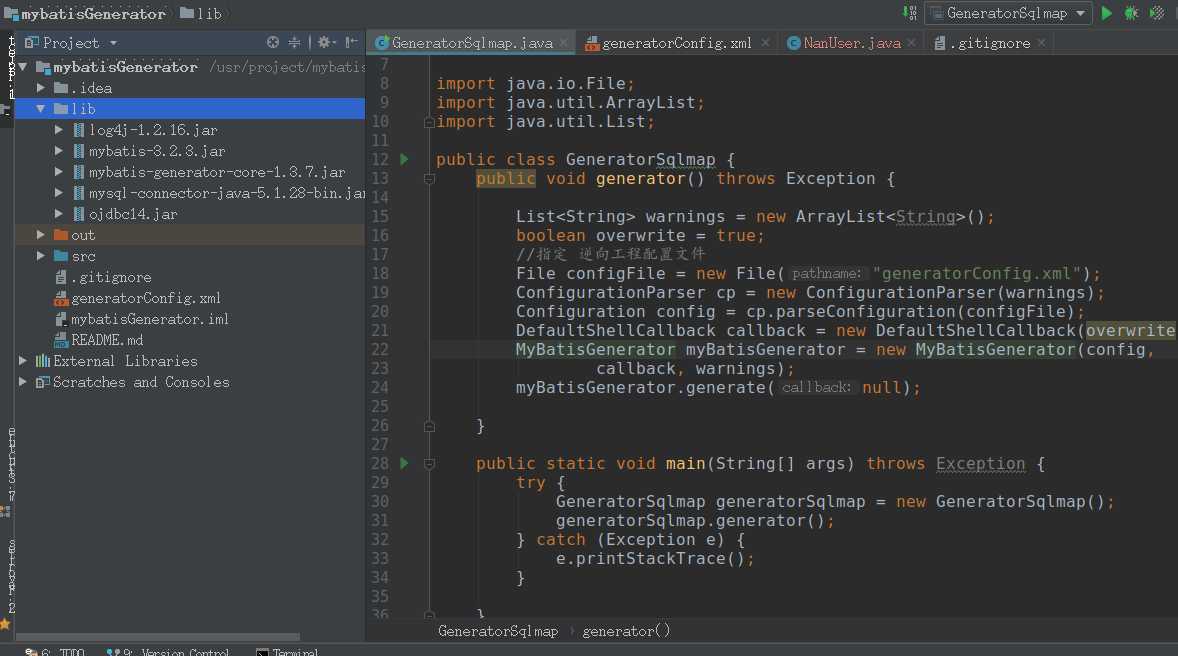Place cursor on line 22 MyBatisGenerator declaration
Screen dimensions: 1178x656
click(595, 349)
